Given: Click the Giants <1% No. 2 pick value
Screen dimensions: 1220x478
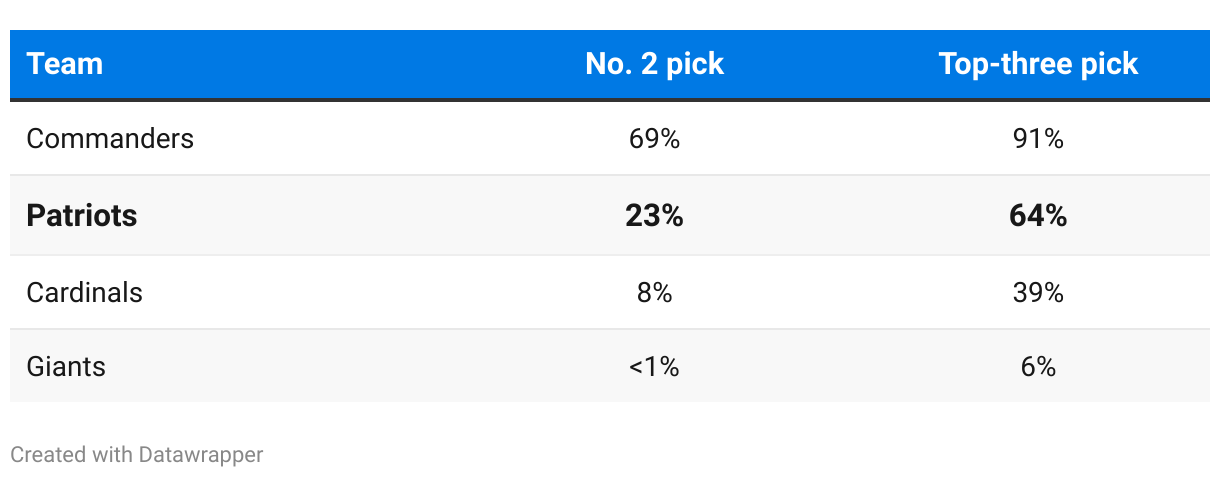Looking at the screenshot, I should point(654,366).
